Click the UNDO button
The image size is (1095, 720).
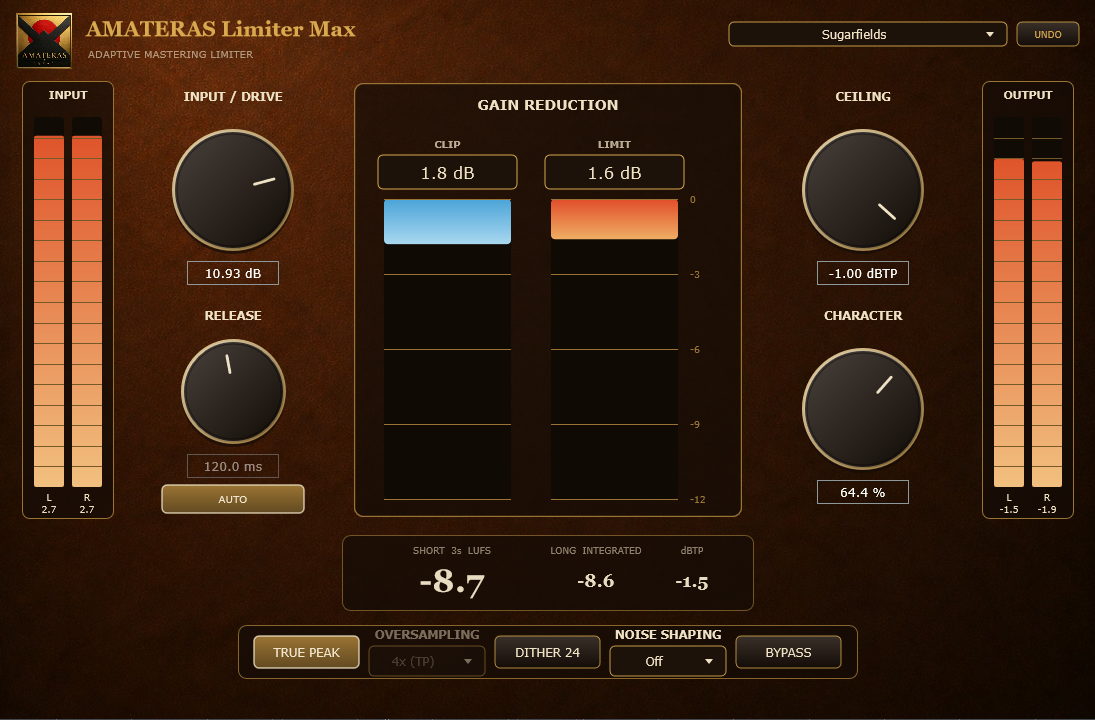(x=1048, y=34)
